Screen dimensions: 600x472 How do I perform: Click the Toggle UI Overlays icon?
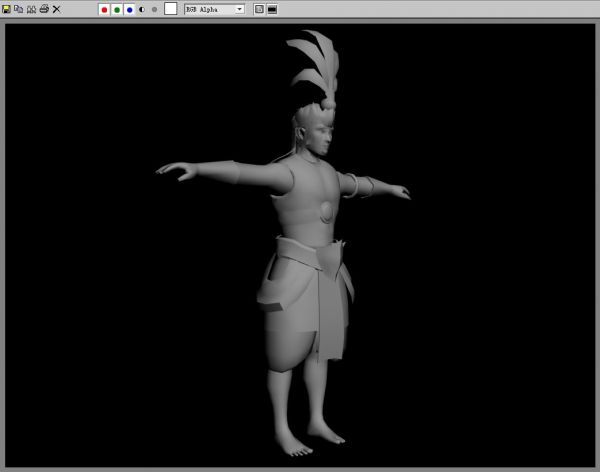pos(259,9)
